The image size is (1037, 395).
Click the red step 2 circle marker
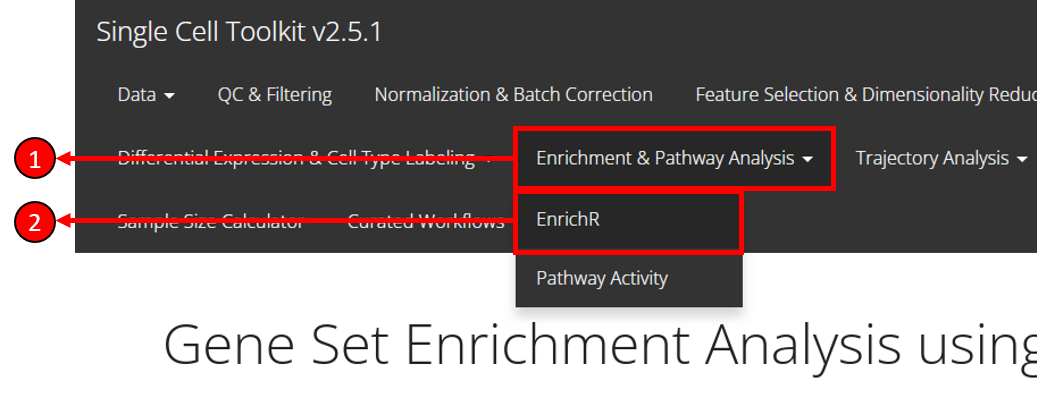34,222
